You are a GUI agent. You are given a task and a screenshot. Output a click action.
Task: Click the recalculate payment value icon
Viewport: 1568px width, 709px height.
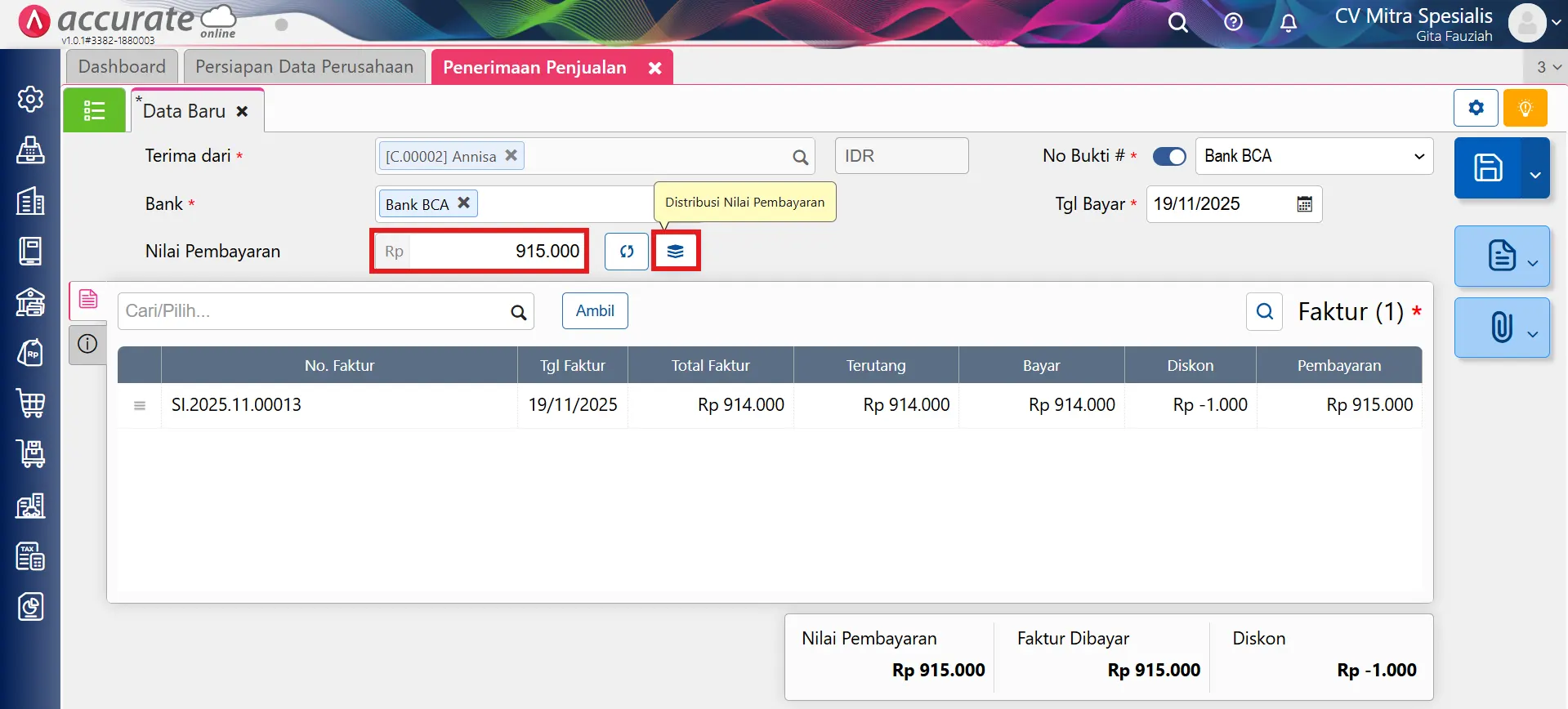point(626,252)
